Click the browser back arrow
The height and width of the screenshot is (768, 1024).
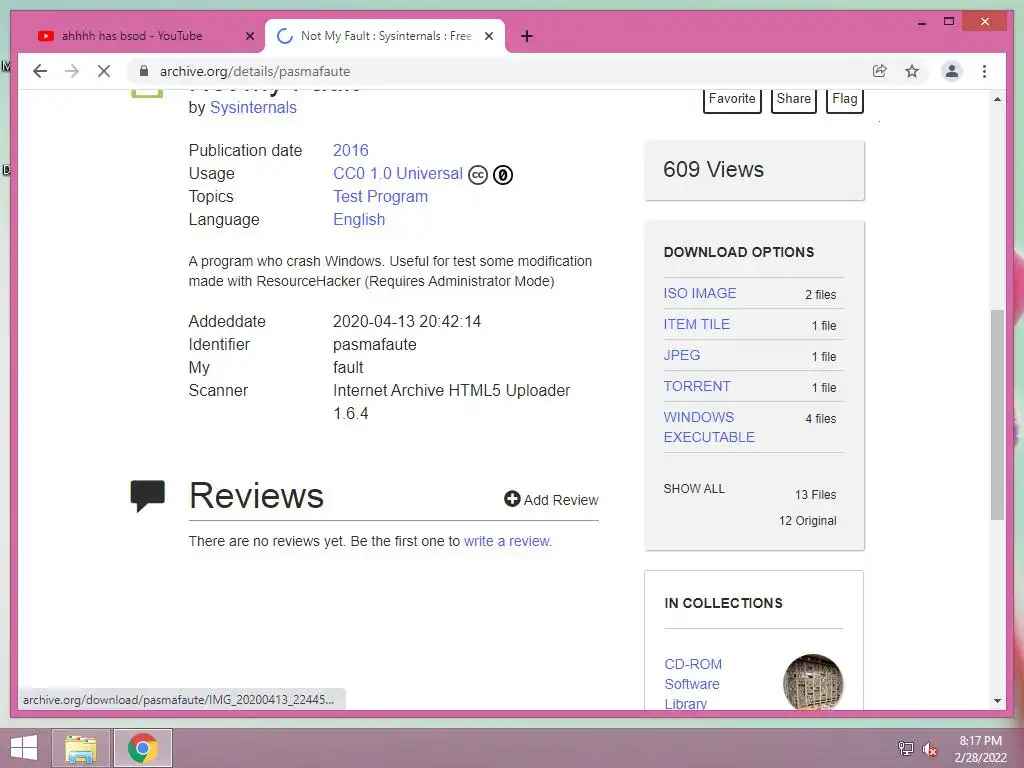coord(40,71)
